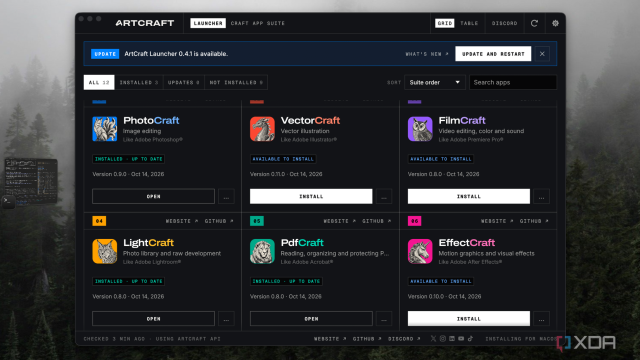Open the What's New link

click(427, 54)
